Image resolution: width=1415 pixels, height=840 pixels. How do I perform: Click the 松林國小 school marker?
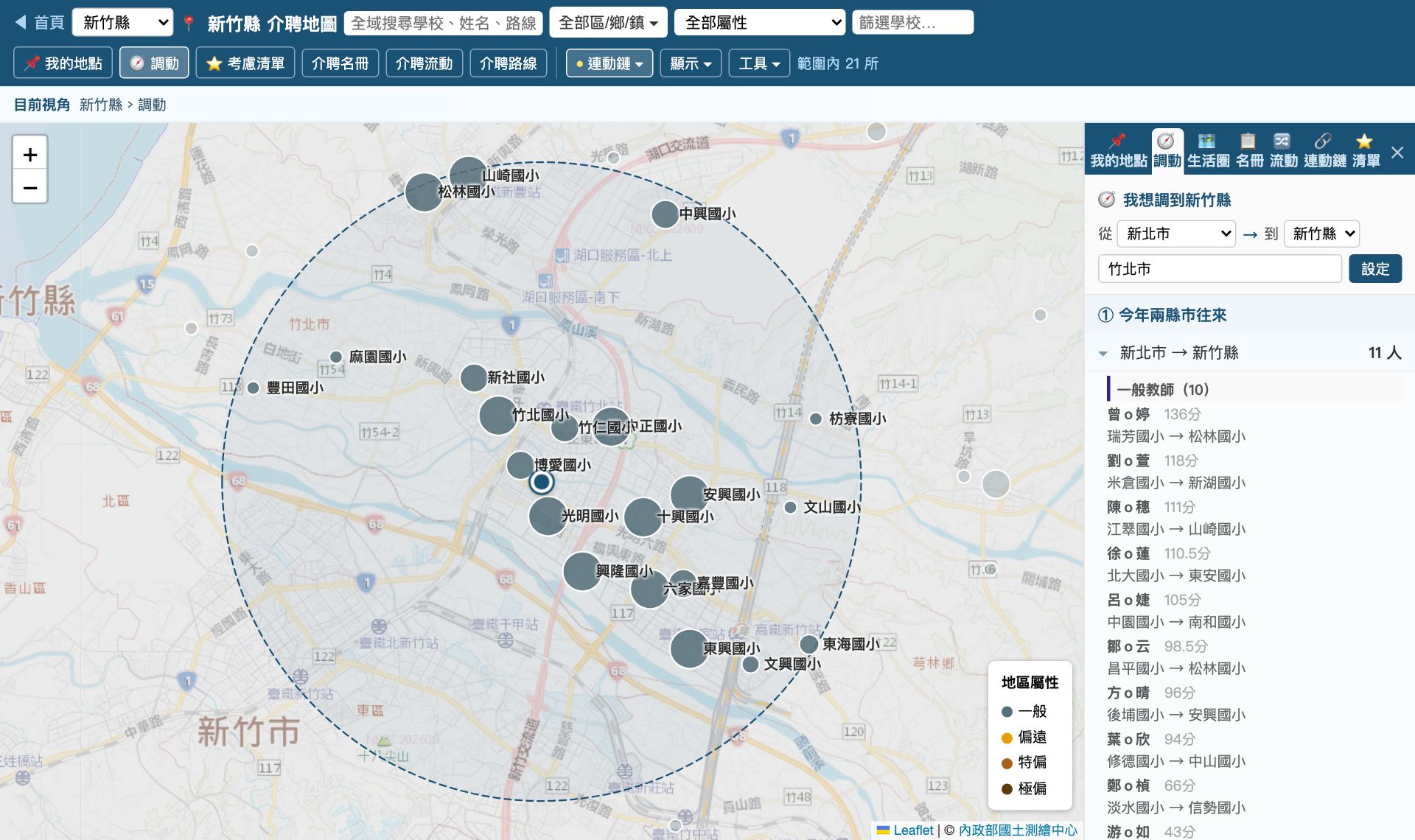click(424, 192)
